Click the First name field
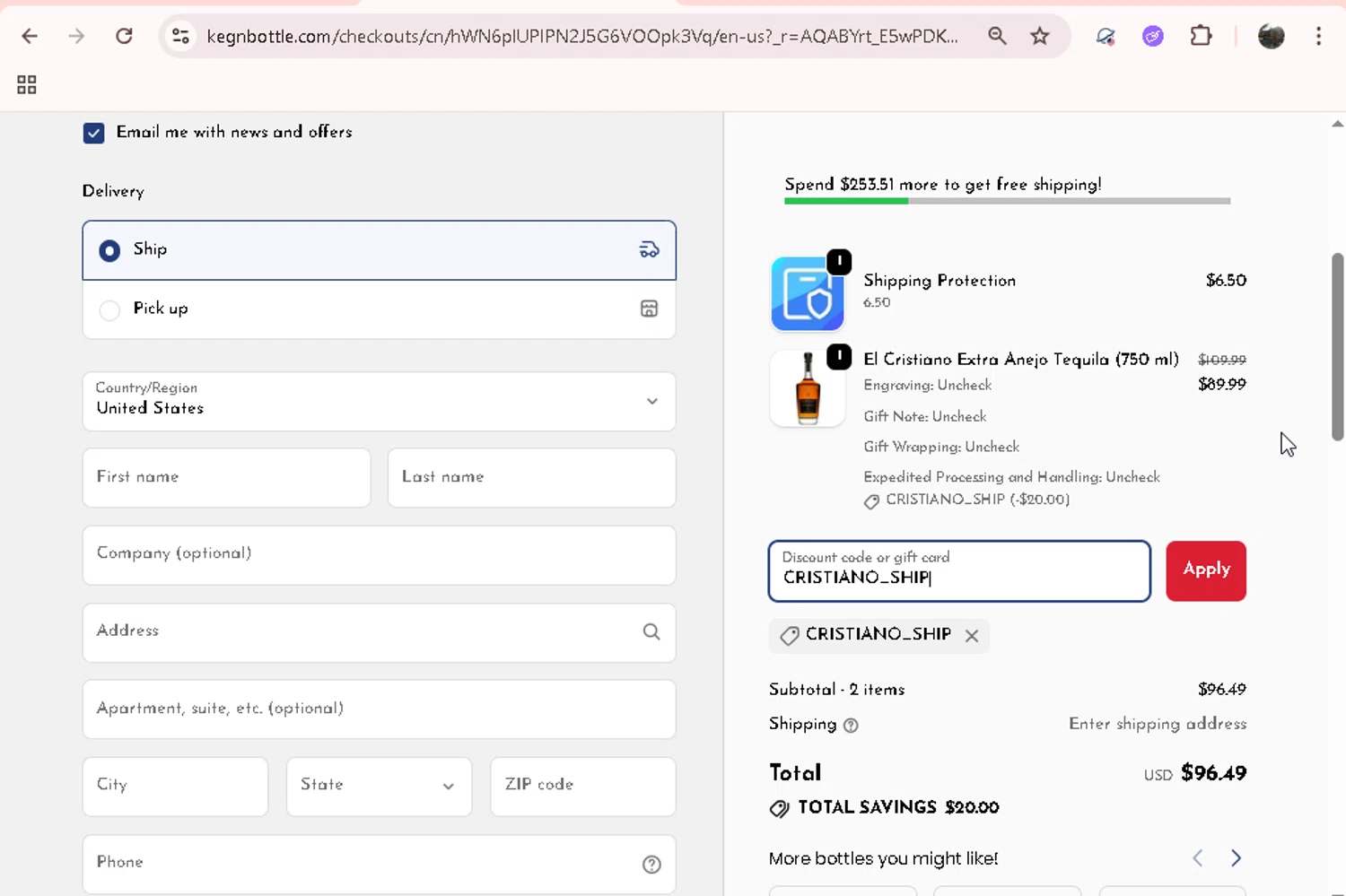 226,478
